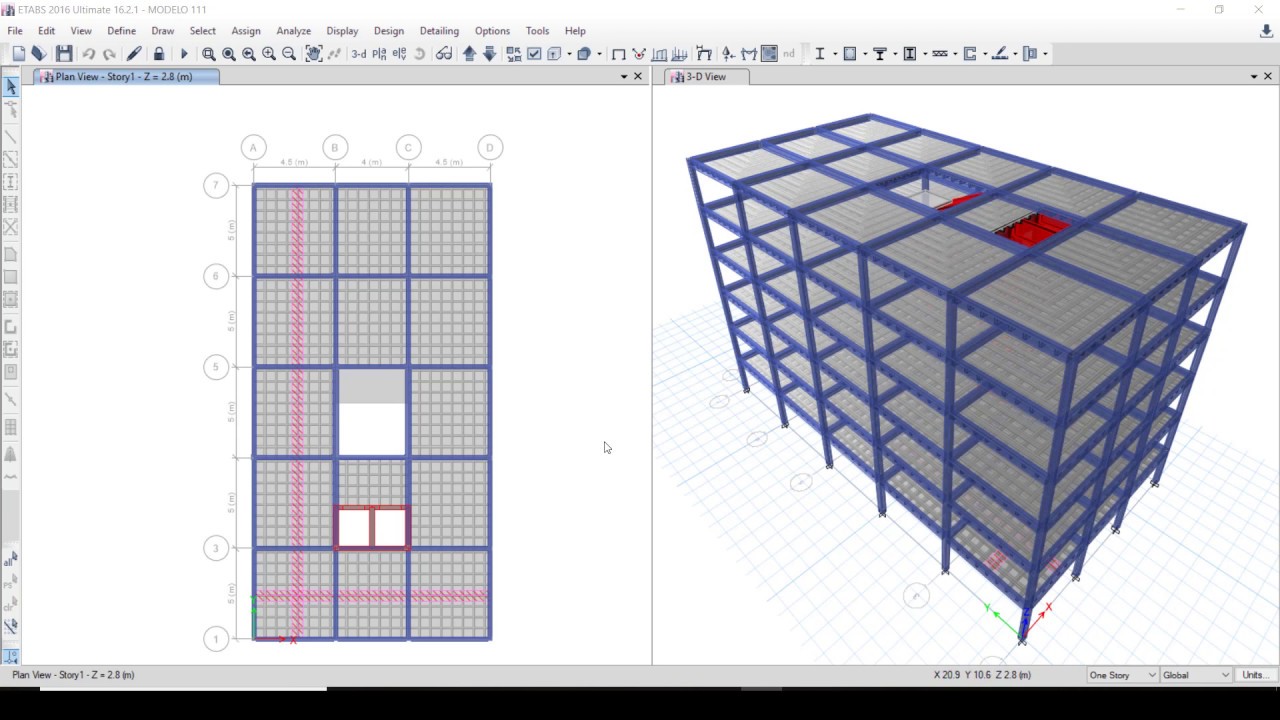Switch to Plan view using the toolbar
Screen dimensions: 1280x720
point(379,54)
